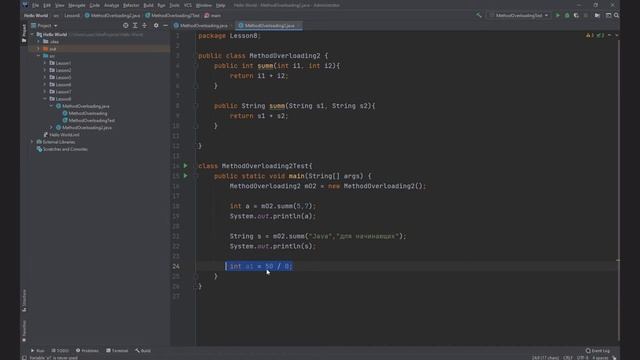Click MethodOverloading2Test breadcrumb in navigation bar
This screenshot has height=360, width=640.
click(172, 16)
